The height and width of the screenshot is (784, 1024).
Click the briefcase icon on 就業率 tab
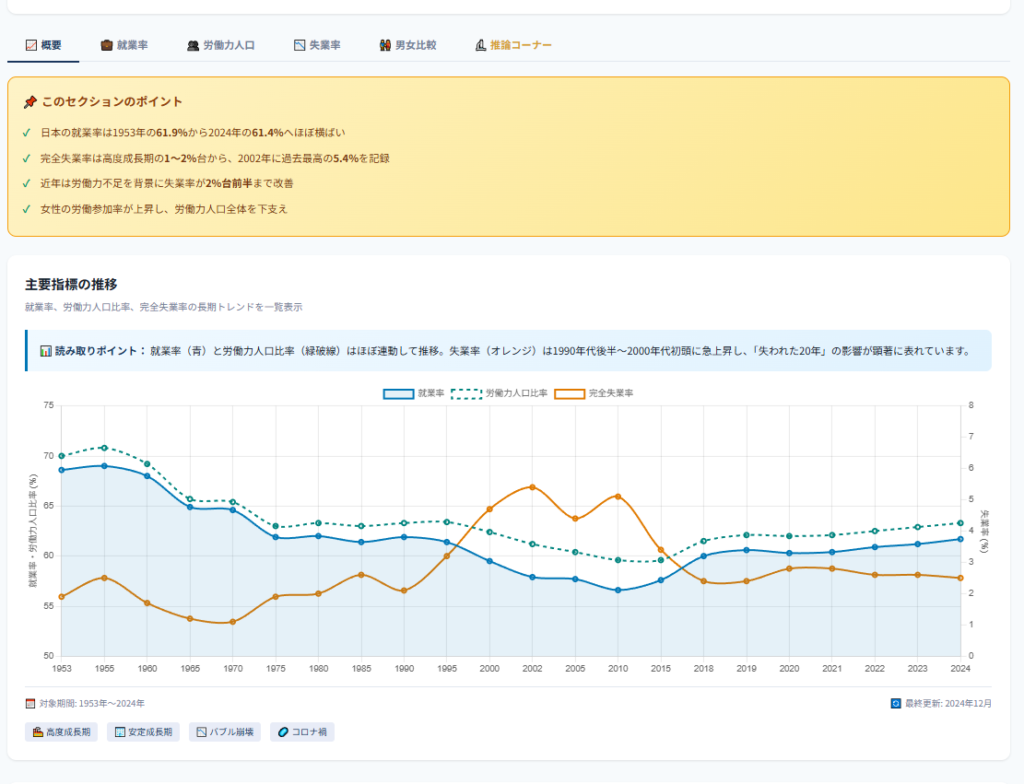[x=106, y=45]
